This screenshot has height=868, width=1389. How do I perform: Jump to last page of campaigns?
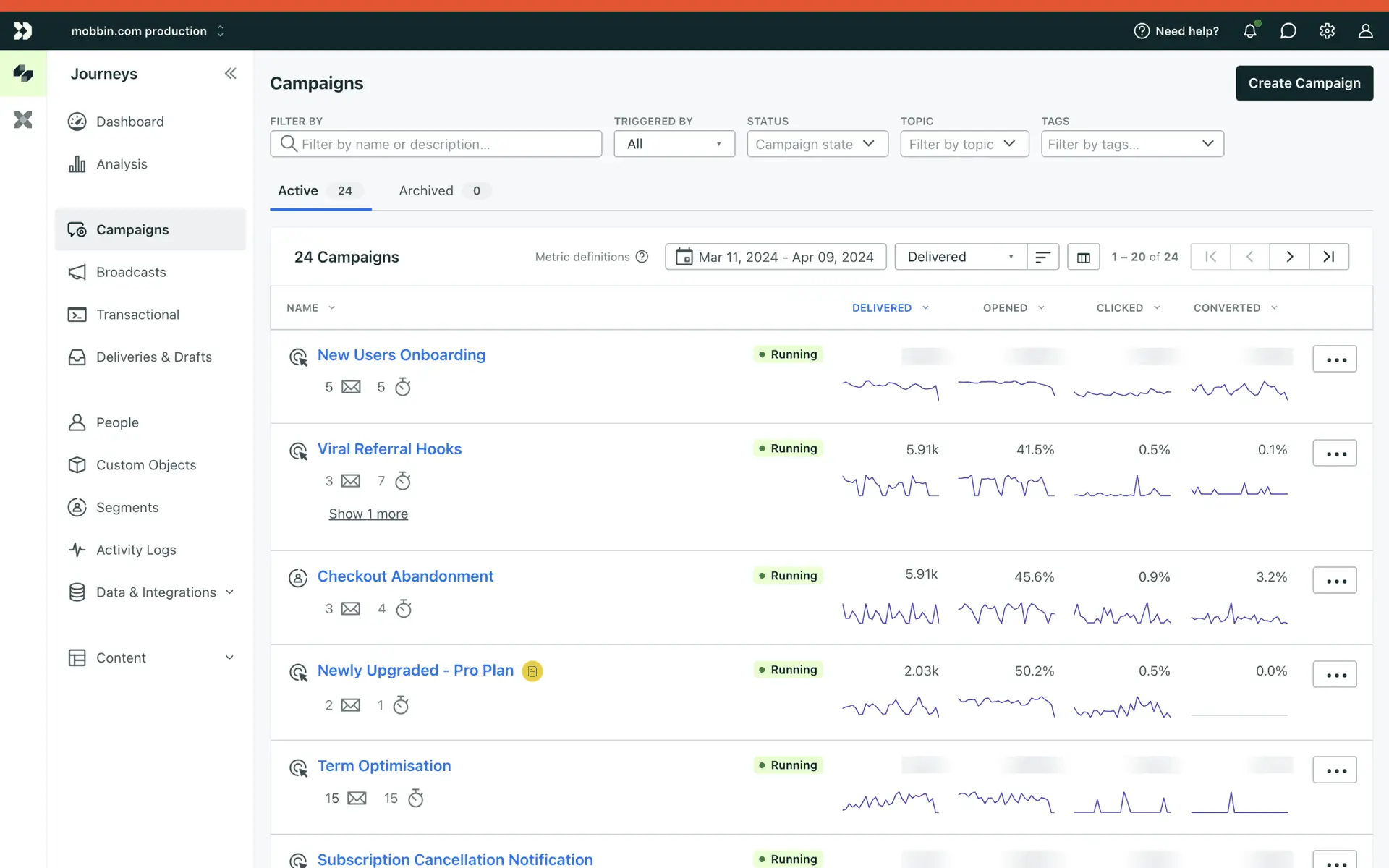pos(1329,257)
